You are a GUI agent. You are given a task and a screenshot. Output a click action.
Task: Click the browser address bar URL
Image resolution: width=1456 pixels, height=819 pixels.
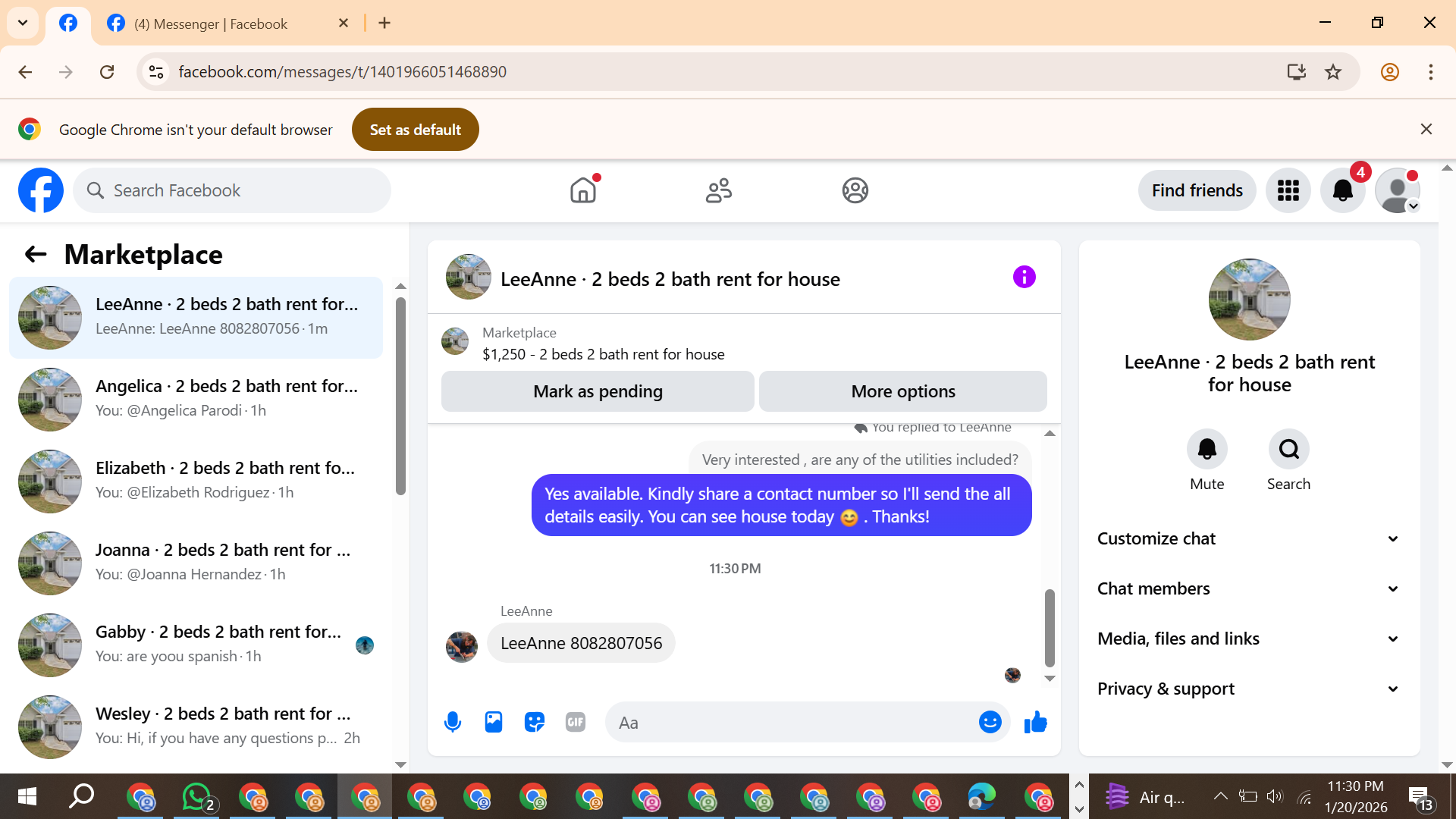point(342,72)
